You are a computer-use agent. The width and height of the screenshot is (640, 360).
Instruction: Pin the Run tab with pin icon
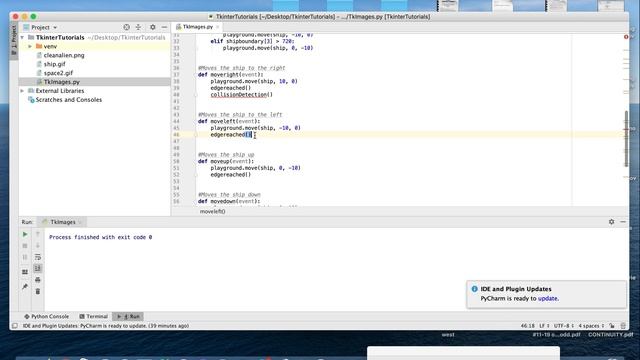25,287
